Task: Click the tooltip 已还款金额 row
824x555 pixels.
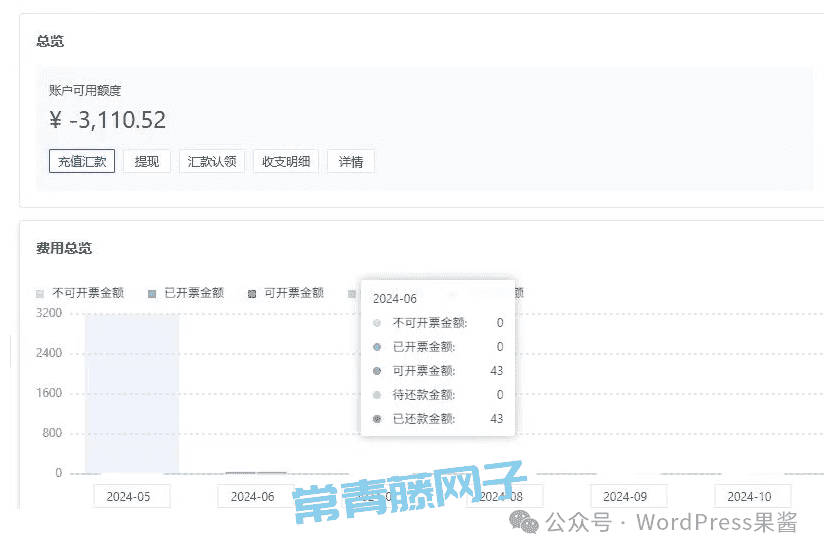Action: click(x=438, y=419)
